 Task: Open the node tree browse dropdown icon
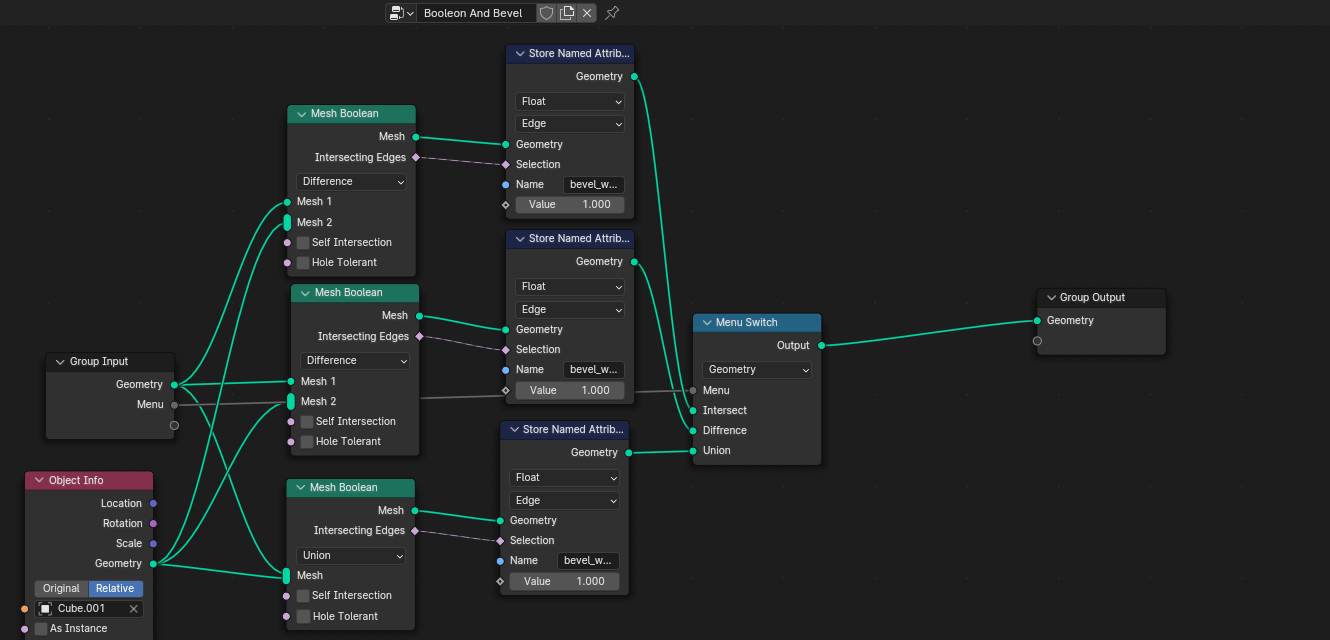402,13
